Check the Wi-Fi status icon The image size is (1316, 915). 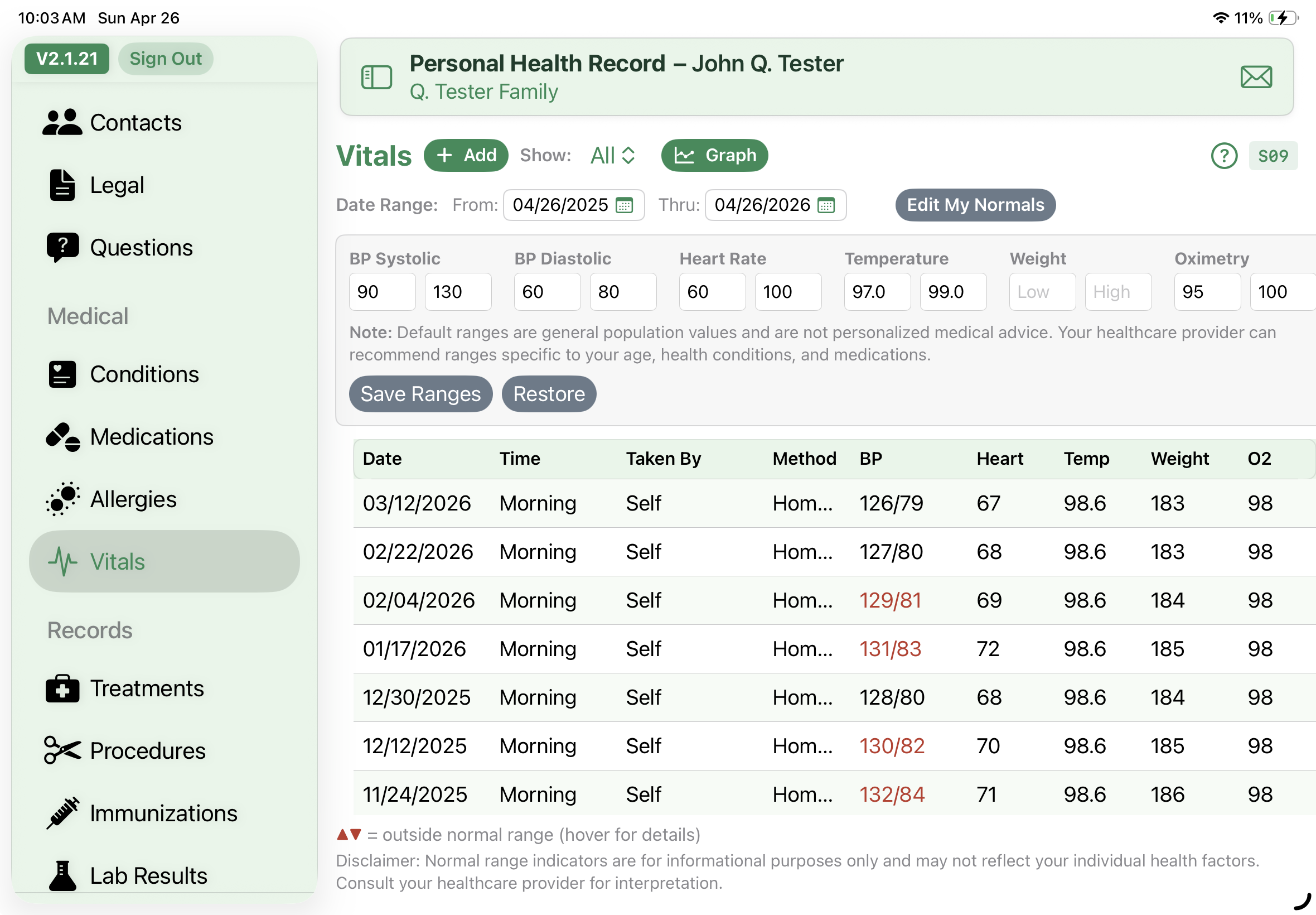click(x=1220, y=18)
